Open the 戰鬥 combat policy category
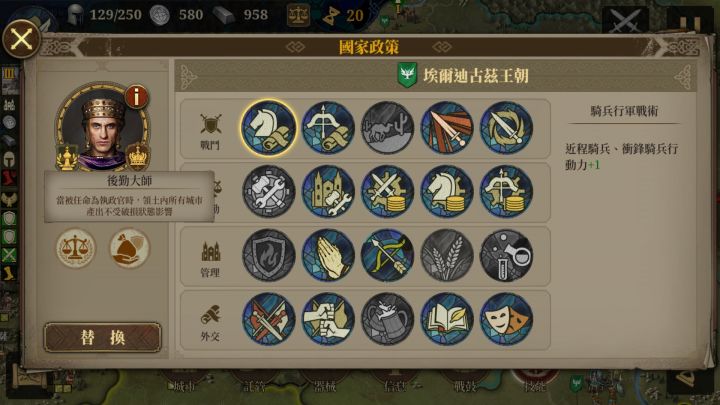 point(210,131)
